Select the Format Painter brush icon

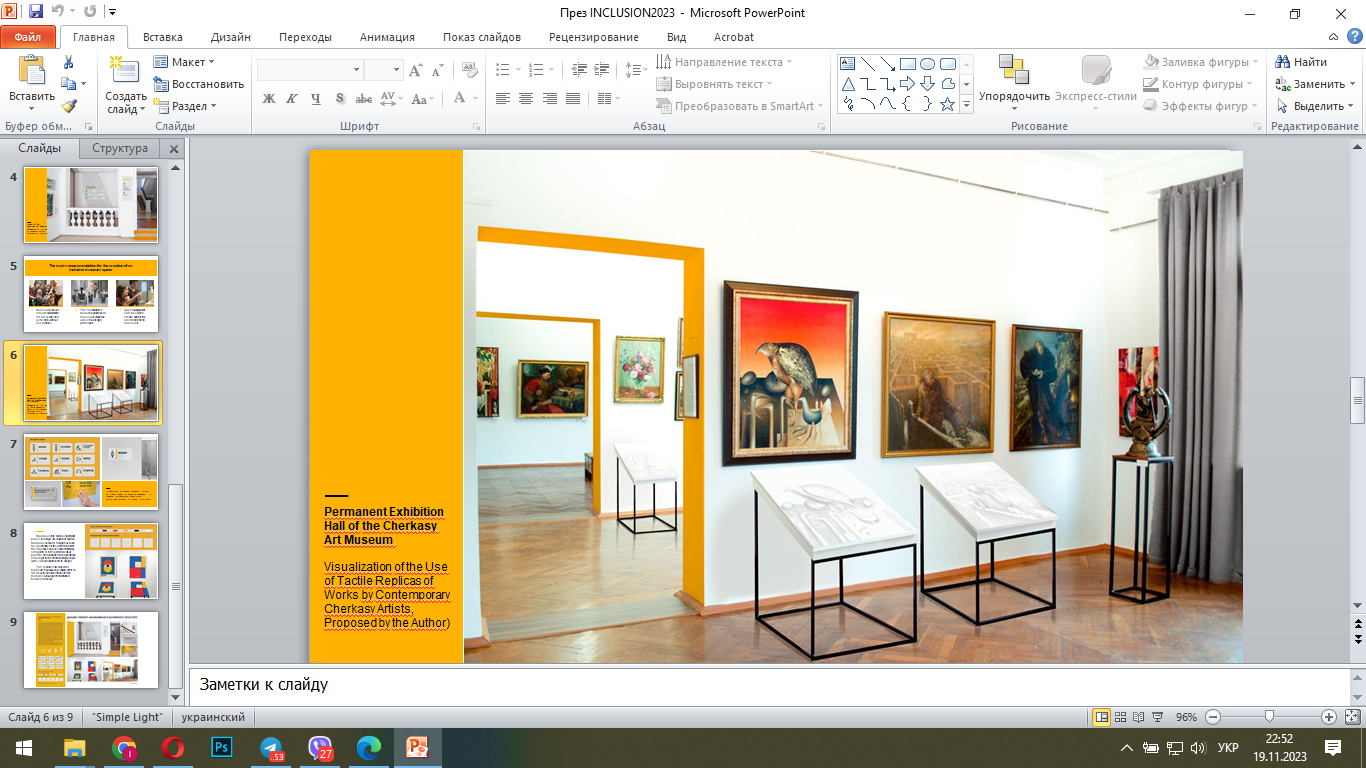69,106
